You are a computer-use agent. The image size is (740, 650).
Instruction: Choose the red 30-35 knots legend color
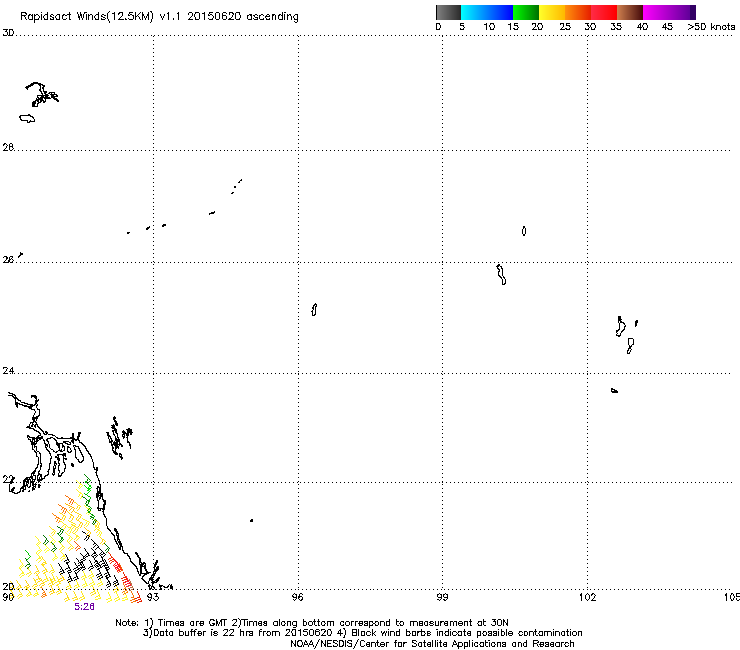604,12
